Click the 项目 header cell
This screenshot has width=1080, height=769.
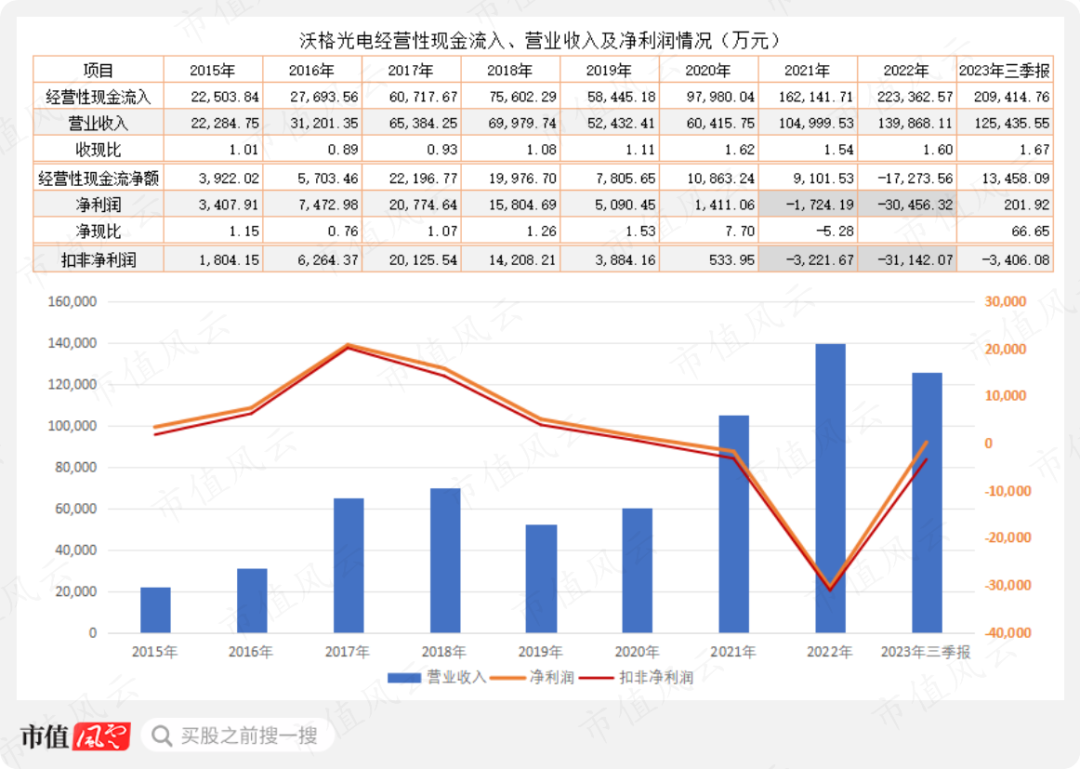[x=98, y=70]
